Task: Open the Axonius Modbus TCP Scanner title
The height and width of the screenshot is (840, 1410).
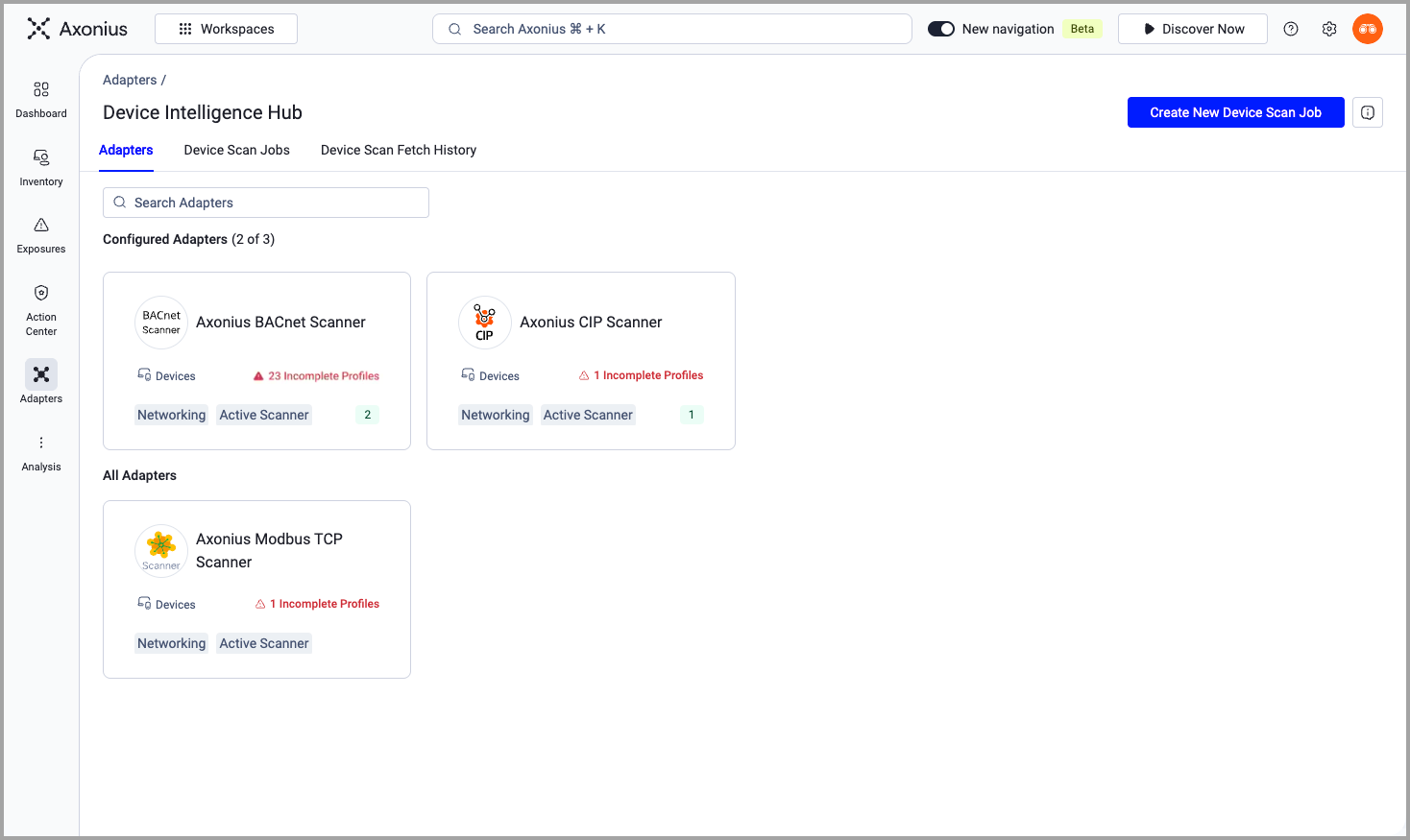Action: (x=269, y=551)
